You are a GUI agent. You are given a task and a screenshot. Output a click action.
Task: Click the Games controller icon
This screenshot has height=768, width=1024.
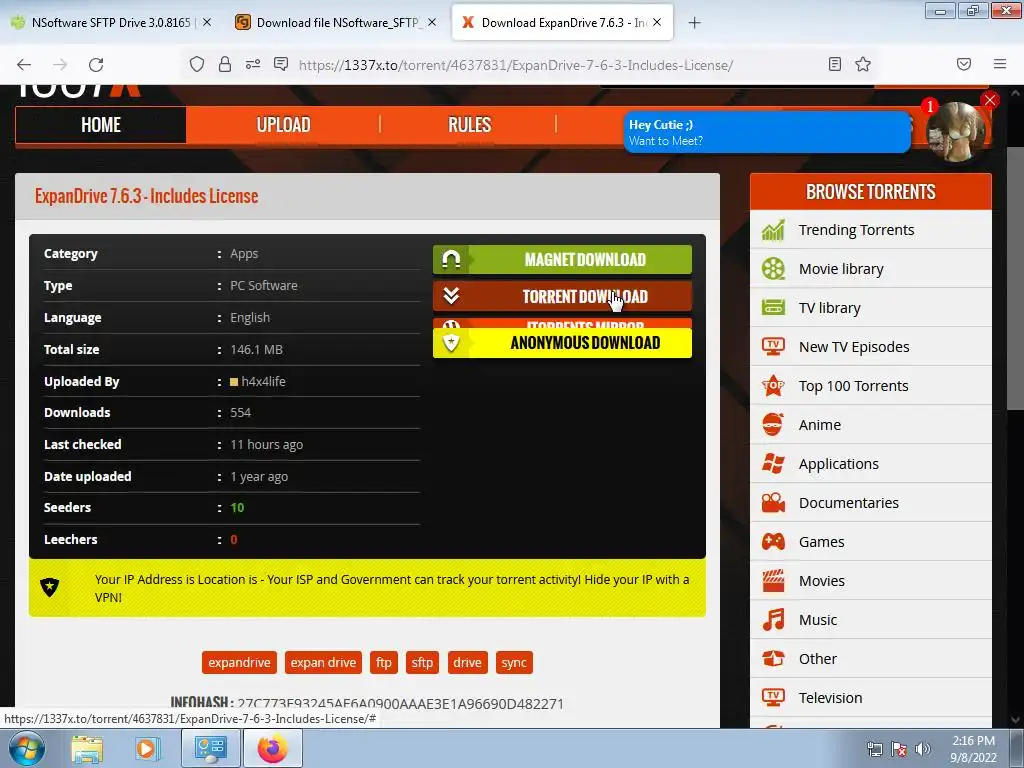tap(773, 541)
